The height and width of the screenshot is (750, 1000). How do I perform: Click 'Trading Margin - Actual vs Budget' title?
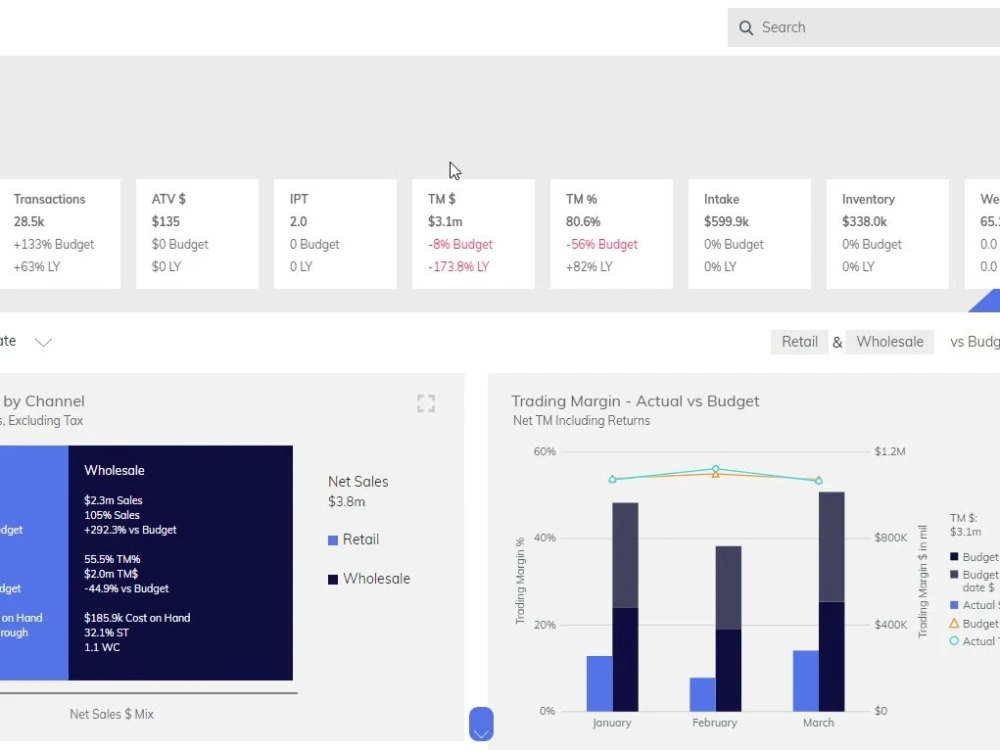point(635,401)
